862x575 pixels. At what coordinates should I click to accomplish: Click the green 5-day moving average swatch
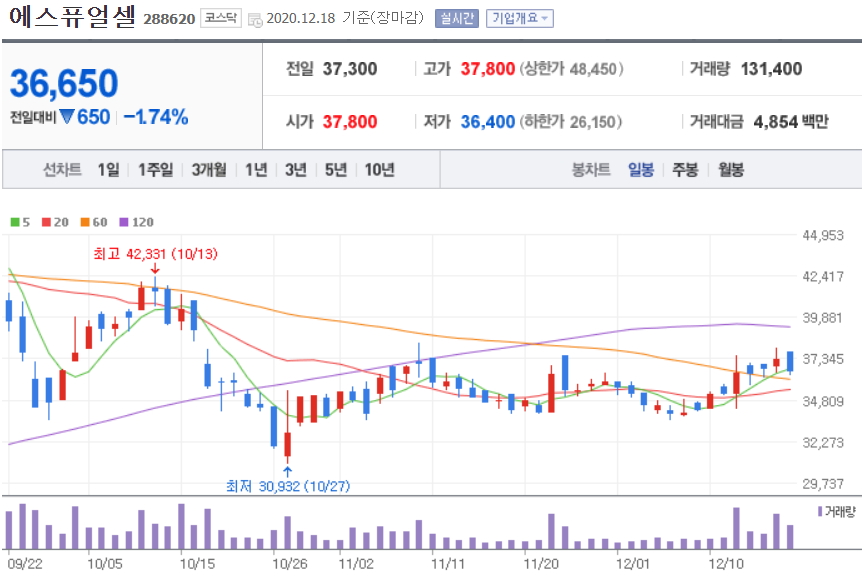(15, 222)
